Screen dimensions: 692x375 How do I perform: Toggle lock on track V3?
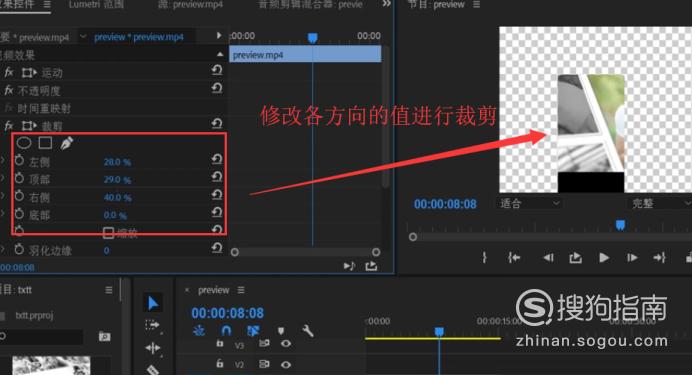click(x=220, y=343)
